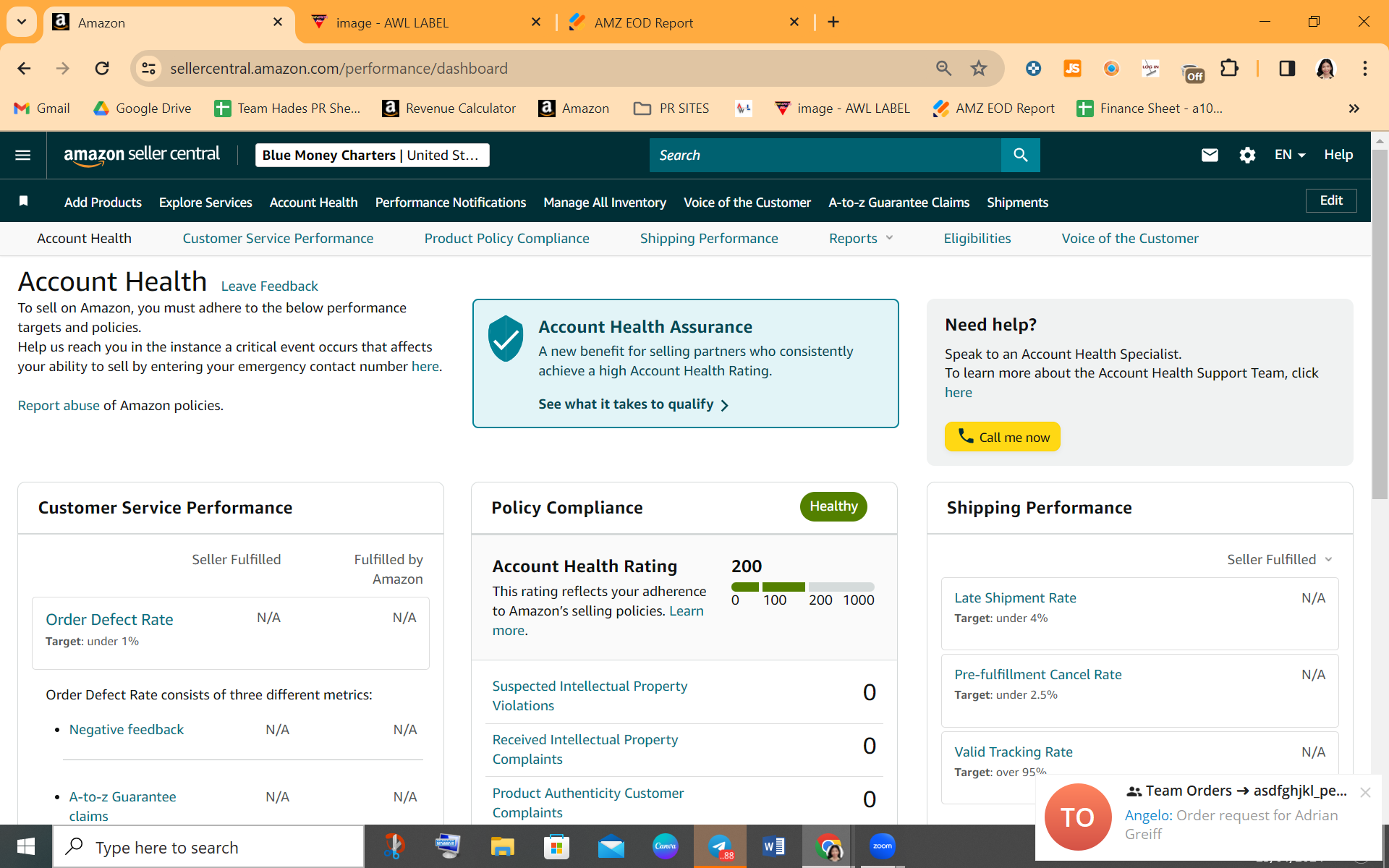Dismiss the Team Orders notification

1365,792
